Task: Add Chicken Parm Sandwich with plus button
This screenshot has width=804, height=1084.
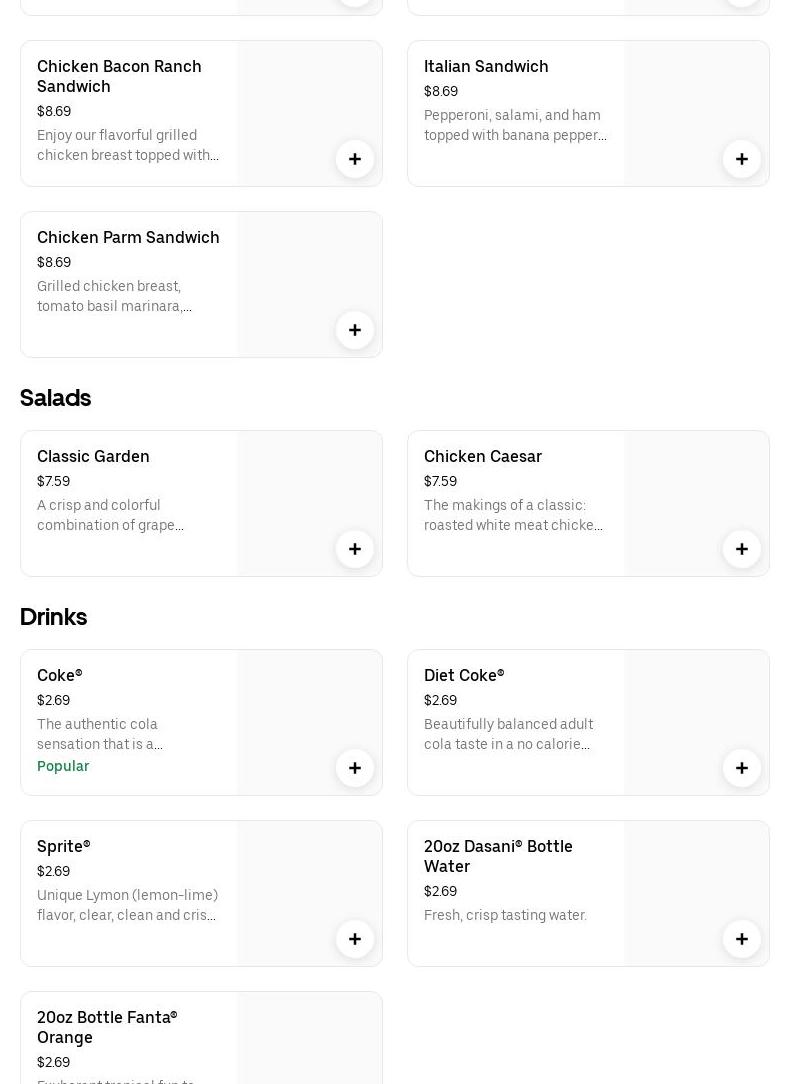Action: (x=355, y=330)
